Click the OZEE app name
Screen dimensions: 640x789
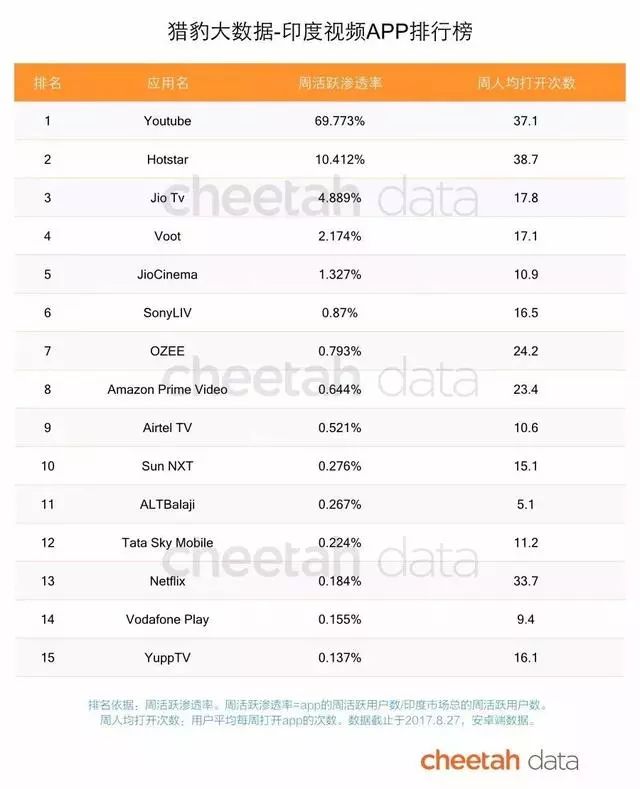(x=167, y=351)
